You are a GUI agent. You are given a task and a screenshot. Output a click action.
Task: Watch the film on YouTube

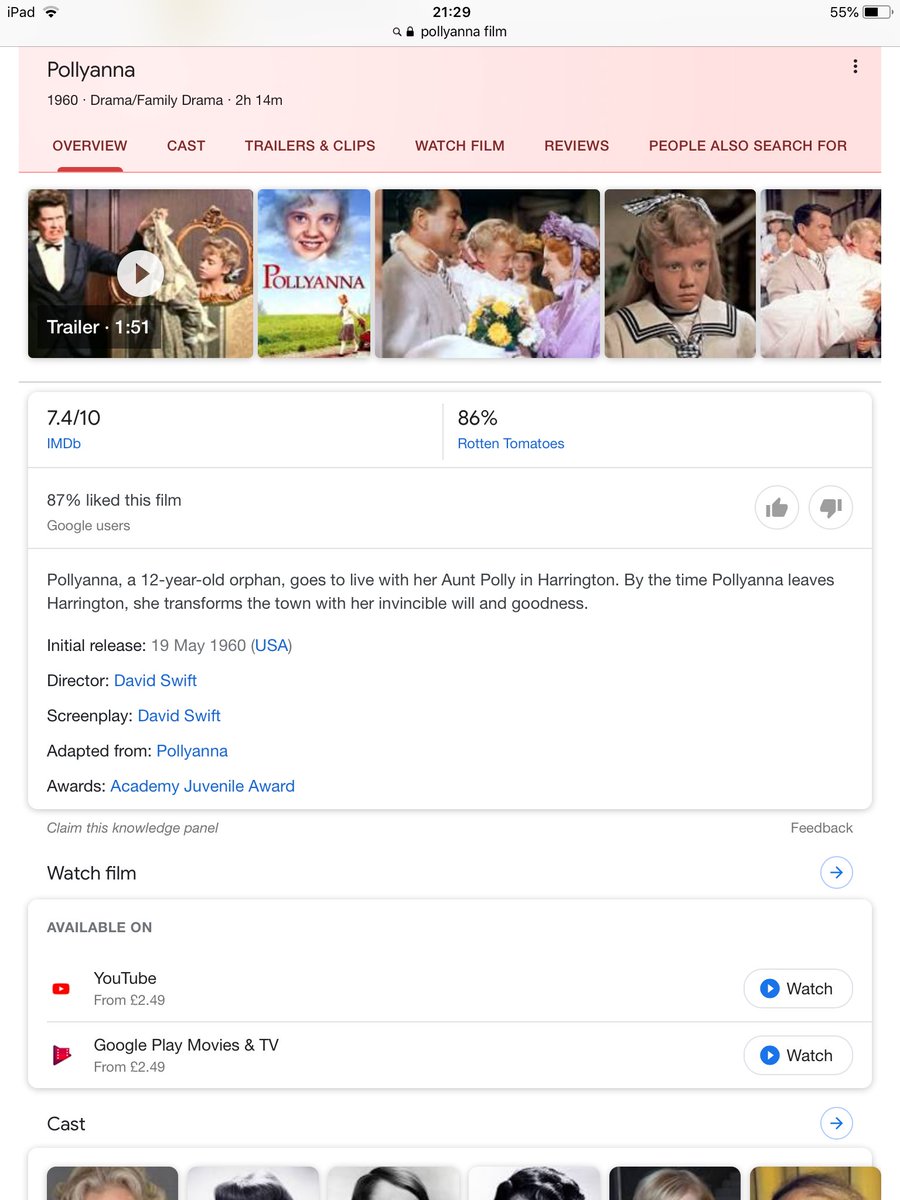point(798,989)
